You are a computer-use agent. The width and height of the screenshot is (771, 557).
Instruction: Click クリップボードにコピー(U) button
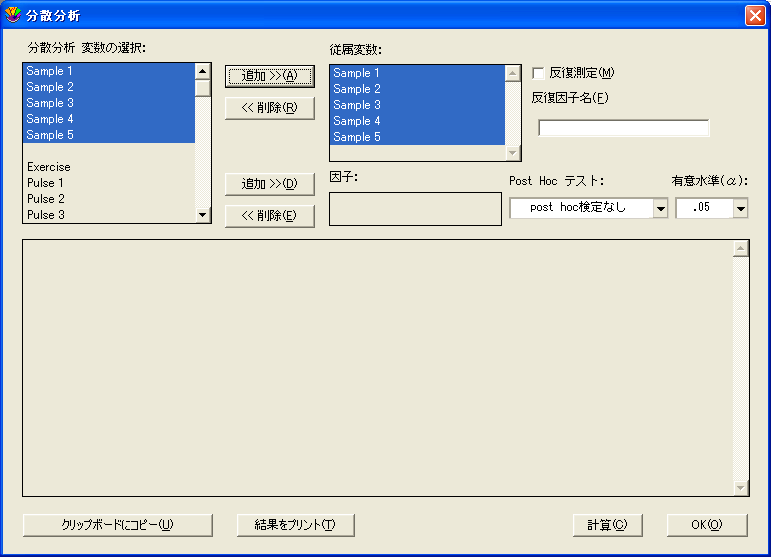tap(118, 525)
